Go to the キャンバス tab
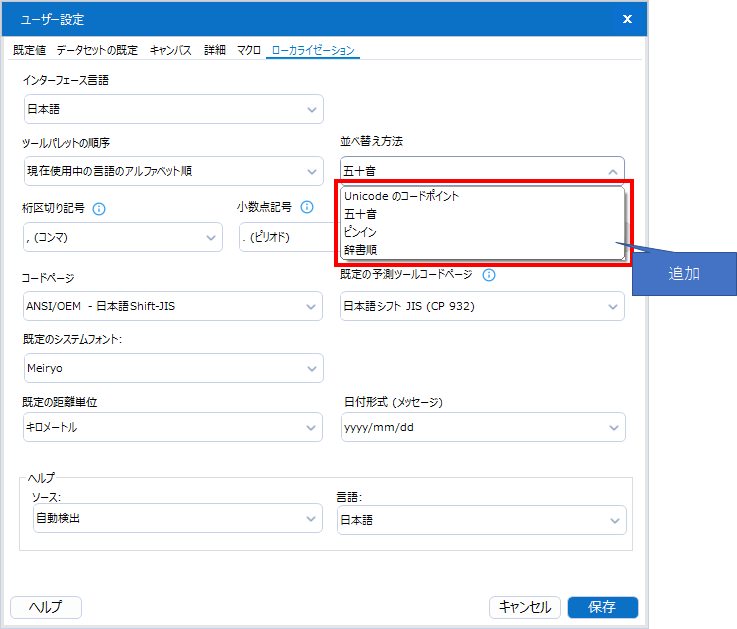This screenshot has width=737, height=629. click(171, 50)
